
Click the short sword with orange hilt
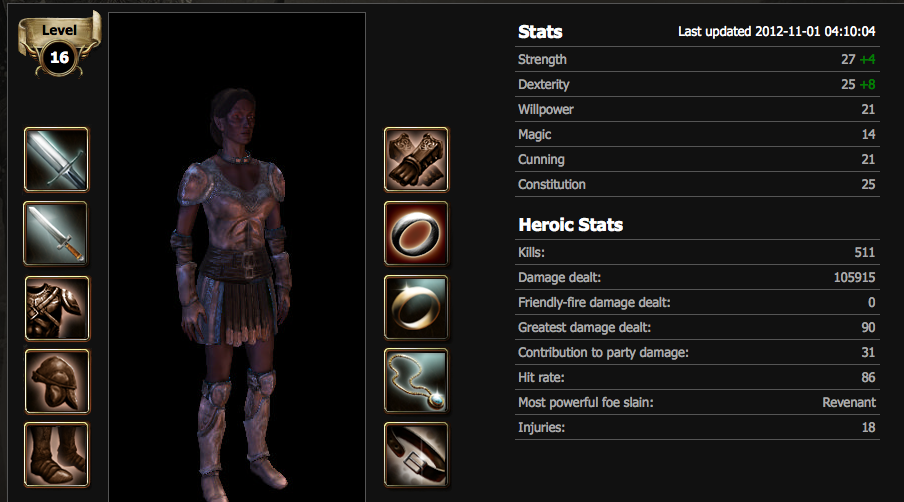56,233
